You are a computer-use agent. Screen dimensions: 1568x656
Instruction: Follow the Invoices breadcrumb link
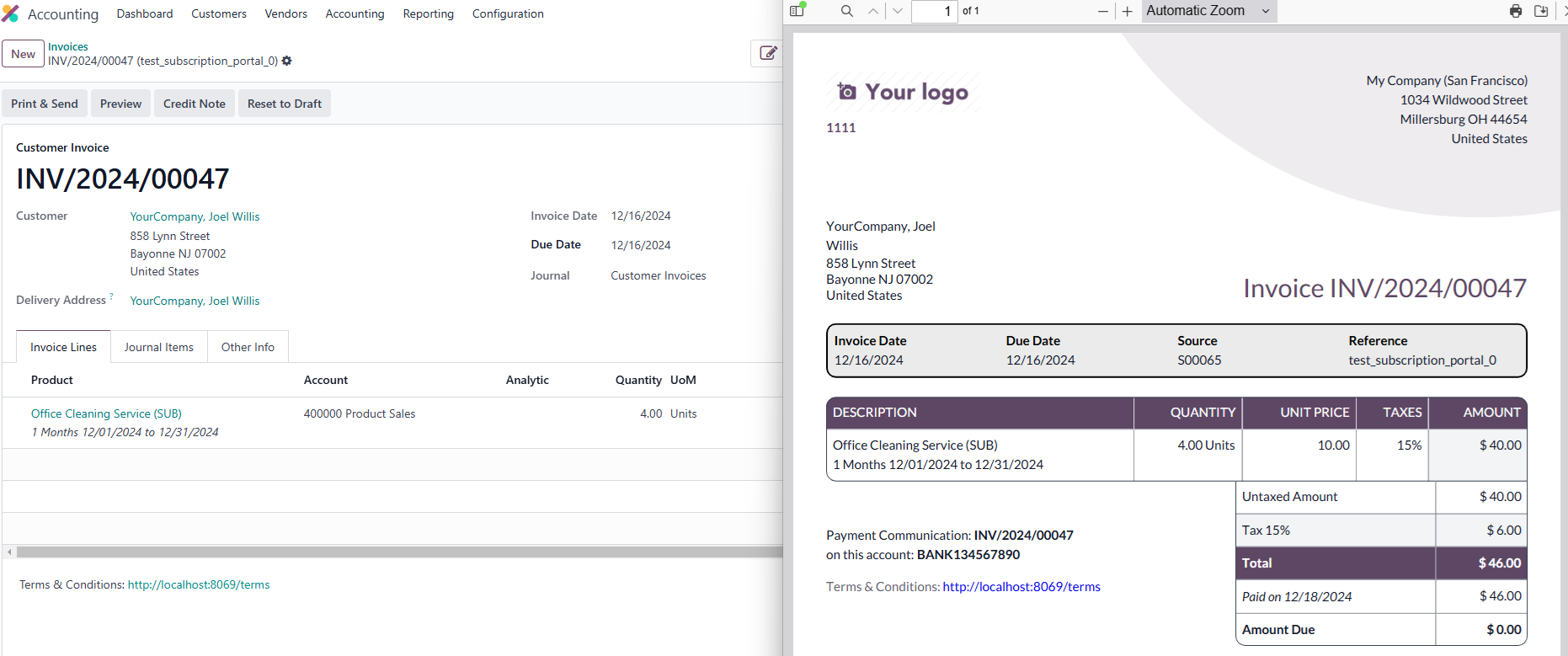point(68,46)
